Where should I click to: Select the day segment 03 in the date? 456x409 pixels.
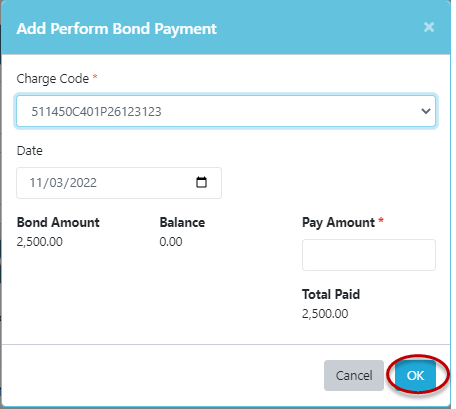tap(56, 183)
